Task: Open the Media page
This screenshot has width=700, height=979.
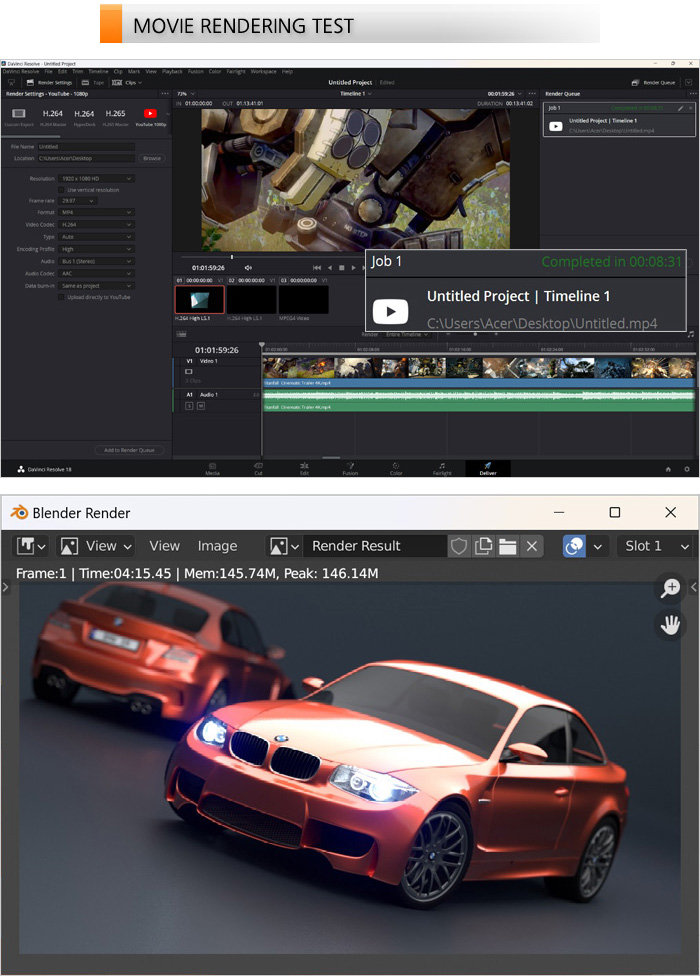Action: click(x=212, y=469)
